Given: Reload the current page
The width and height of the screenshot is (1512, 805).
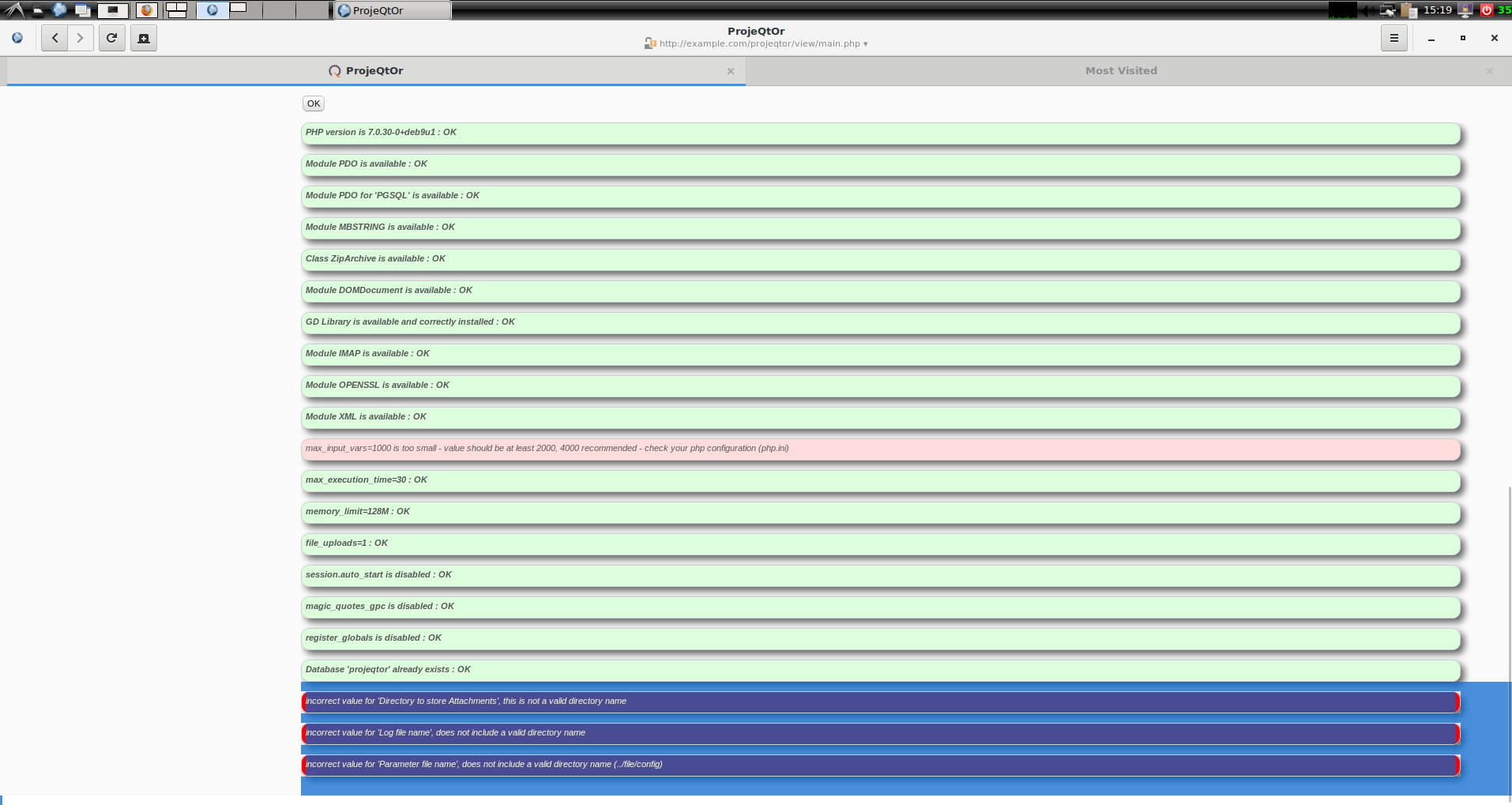Looking at the screenshot, I should point(112,38).
